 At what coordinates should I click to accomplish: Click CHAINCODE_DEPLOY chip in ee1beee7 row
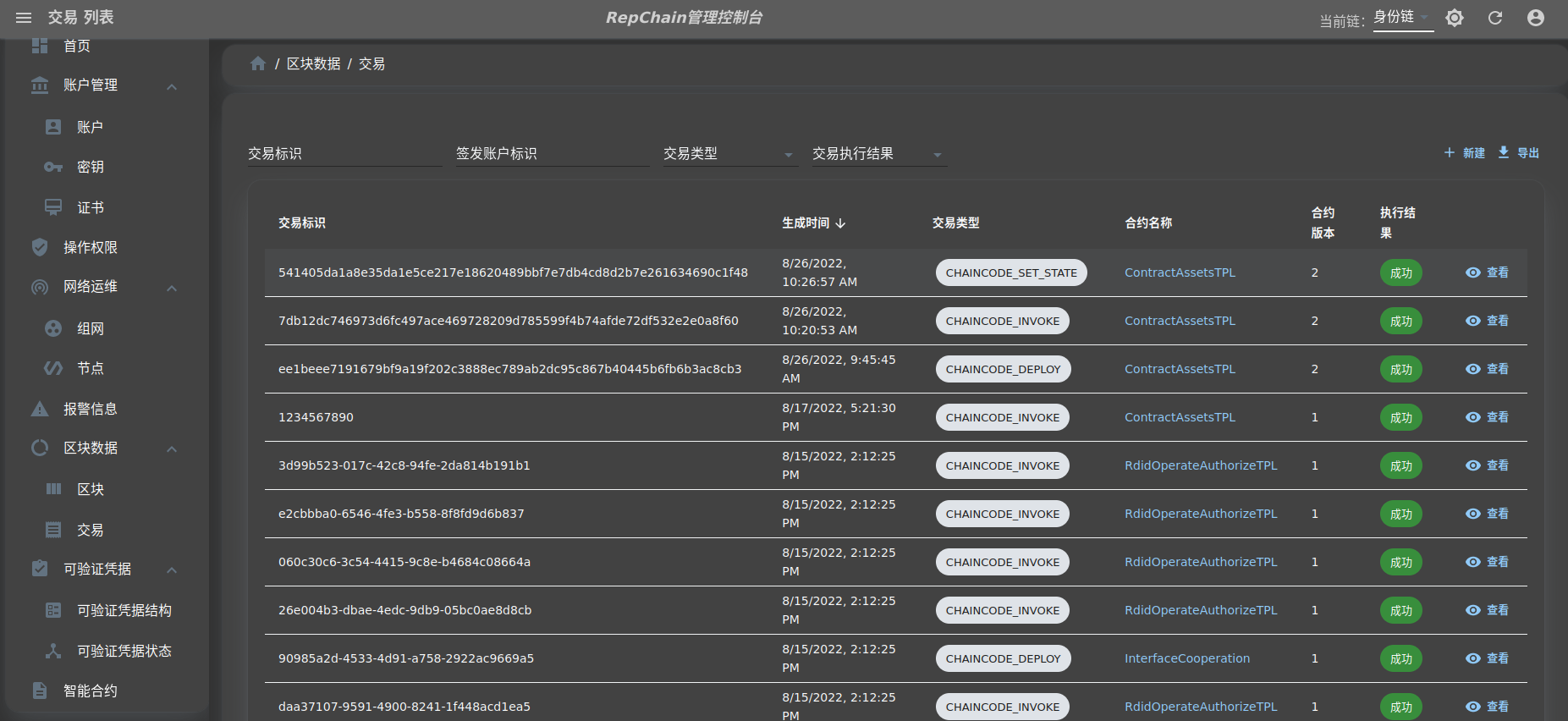[x=1003, y=369]
